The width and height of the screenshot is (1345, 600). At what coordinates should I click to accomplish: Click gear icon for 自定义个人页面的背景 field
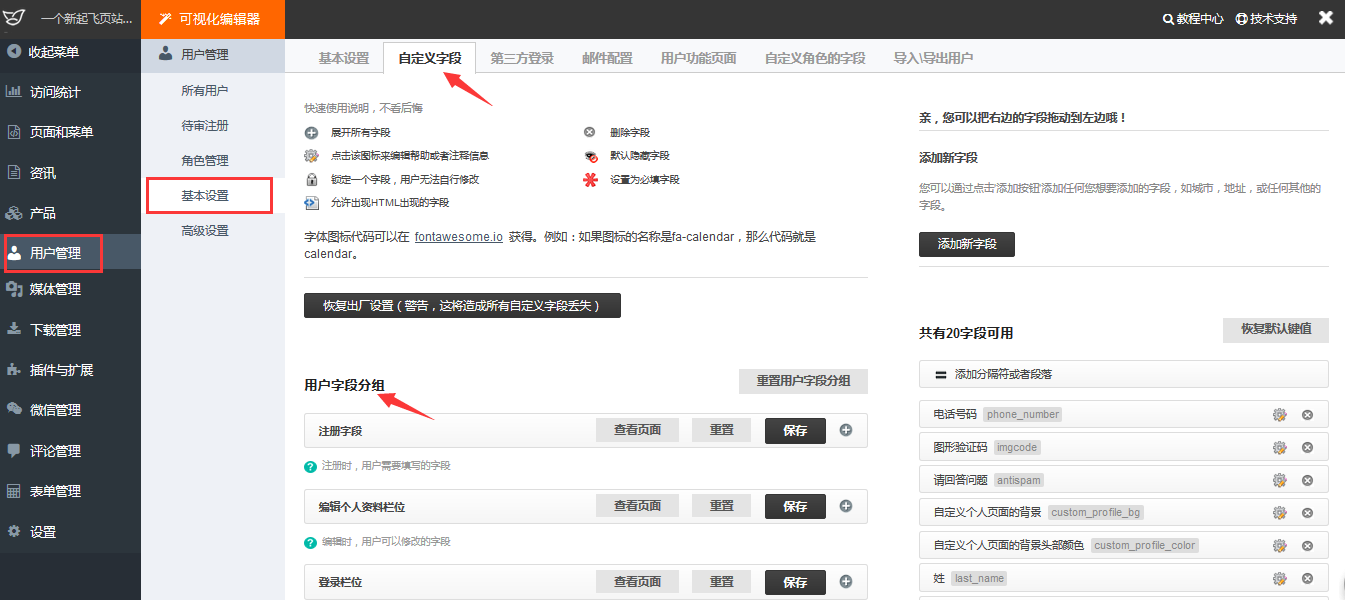(x=1279, y=513)
